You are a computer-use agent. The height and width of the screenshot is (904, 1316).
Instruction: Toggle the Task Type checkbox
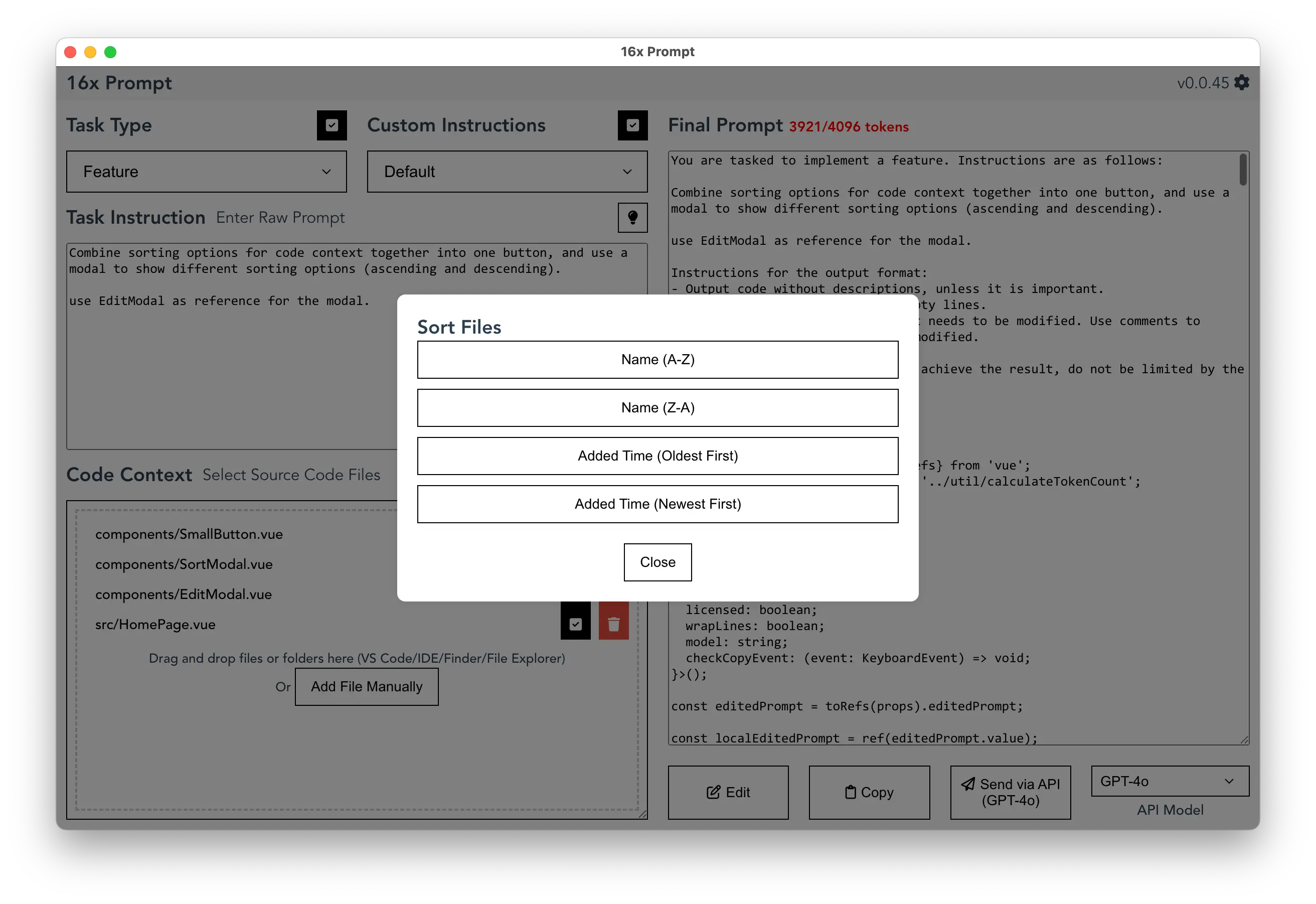[332, 125]
